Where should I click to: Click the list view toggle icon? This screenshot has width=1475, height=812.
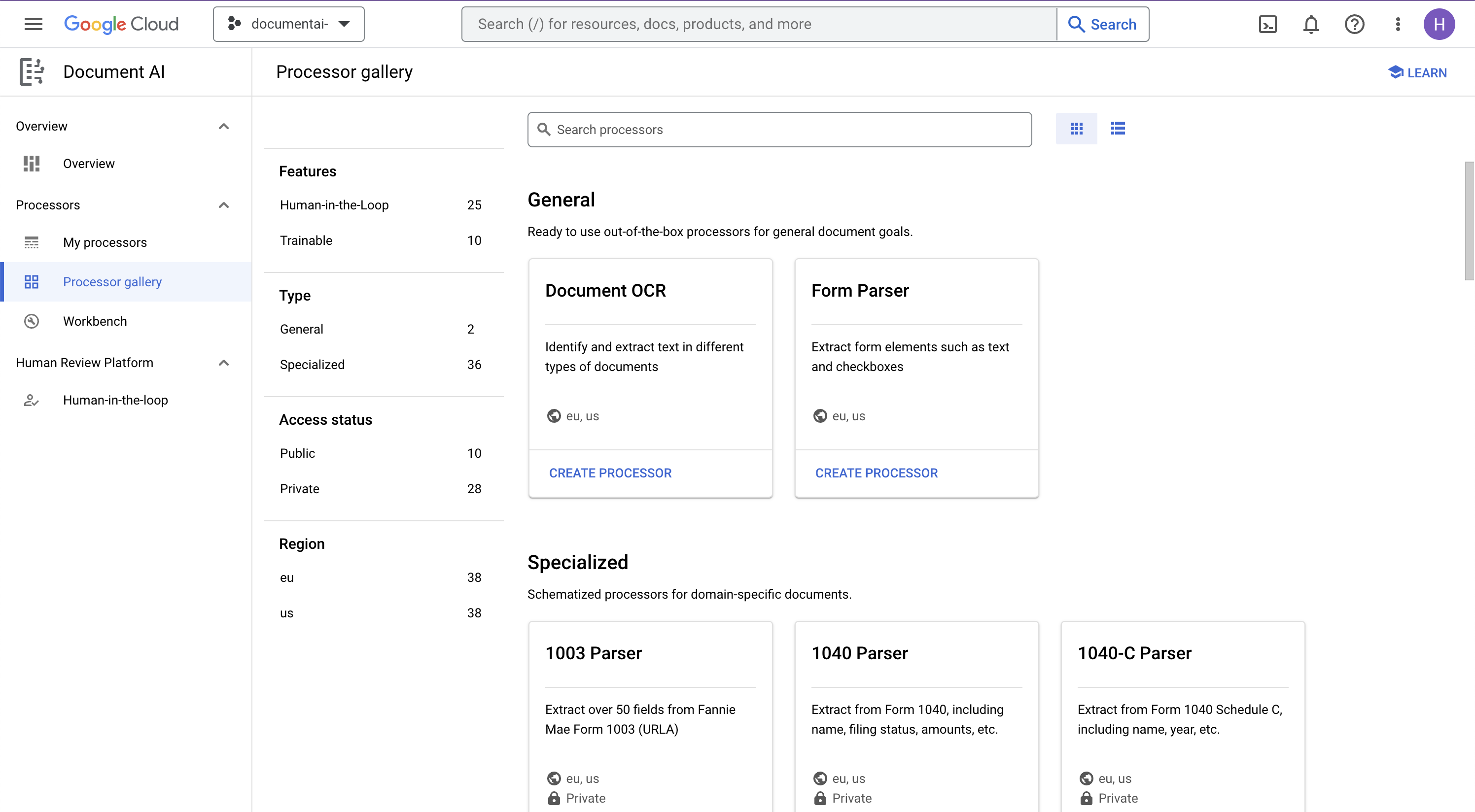pyautogui.click(x=1117, y=128)
